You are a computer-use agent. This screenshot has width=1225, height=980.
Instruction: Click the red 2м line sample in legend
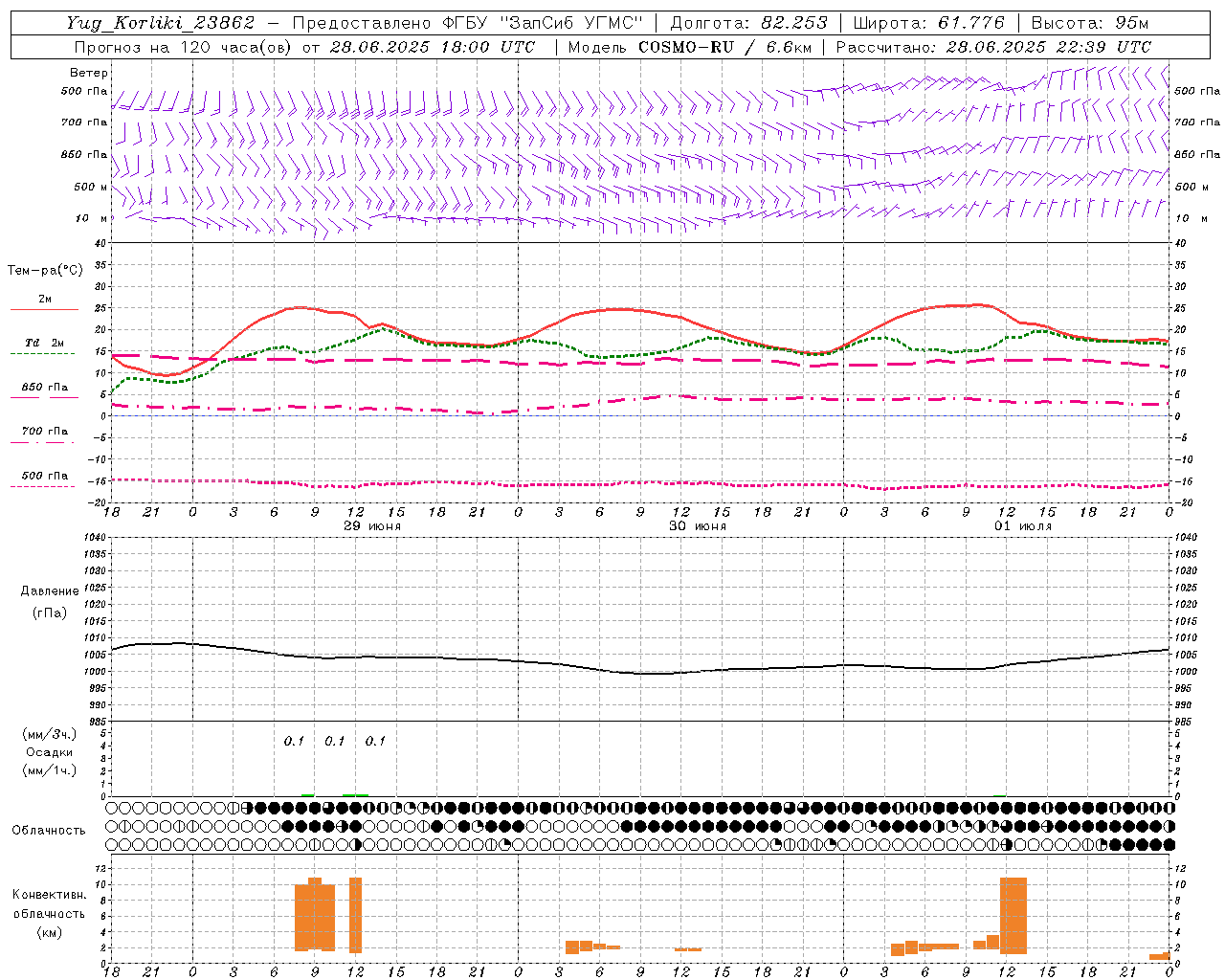click(x=44, y=309)
